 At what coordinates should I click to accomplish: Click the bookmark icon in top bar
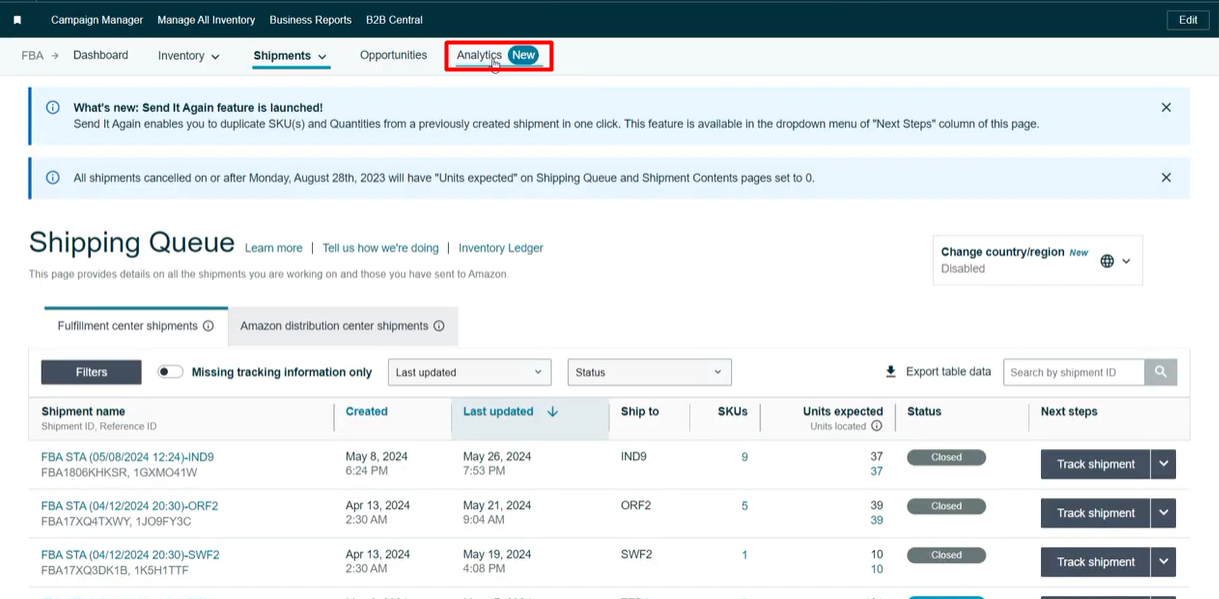click(x=17, y=20)
